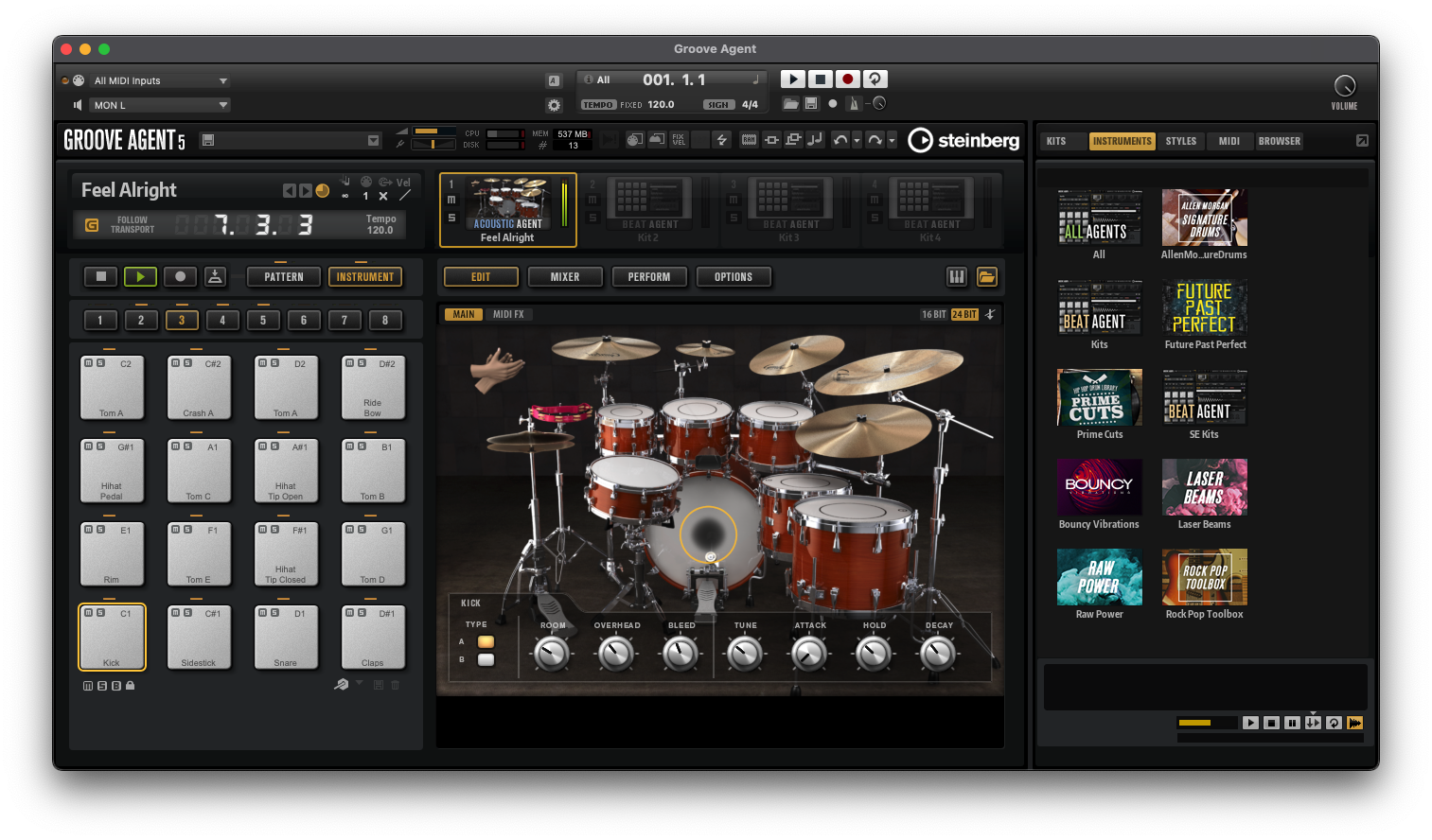The image size is (1432, 840).
Task: Open the plug-in settings gear icon
Action: coord(554,105)
